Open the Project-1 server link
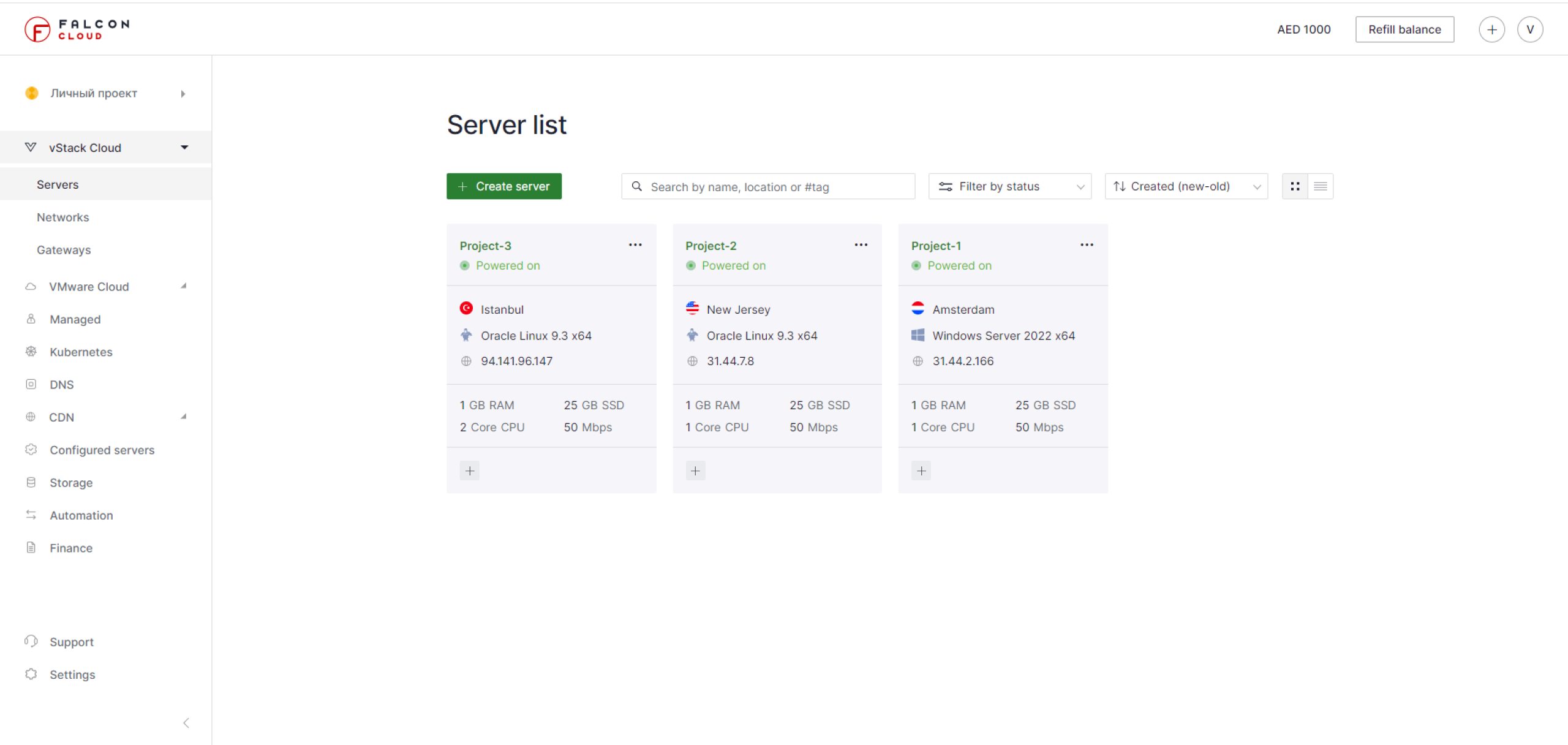 [936, 246]
